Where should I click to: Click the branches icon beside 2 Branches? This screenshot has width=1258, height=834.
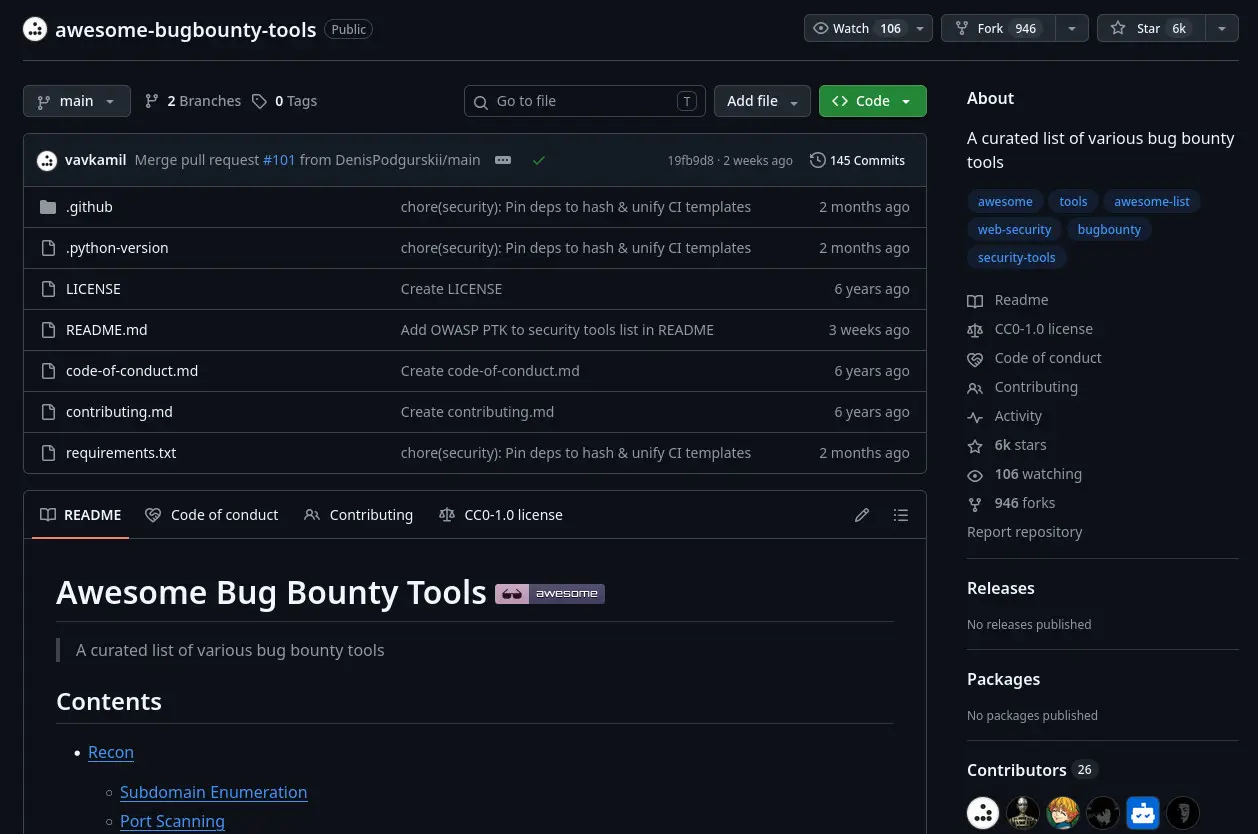coord(152,101)
